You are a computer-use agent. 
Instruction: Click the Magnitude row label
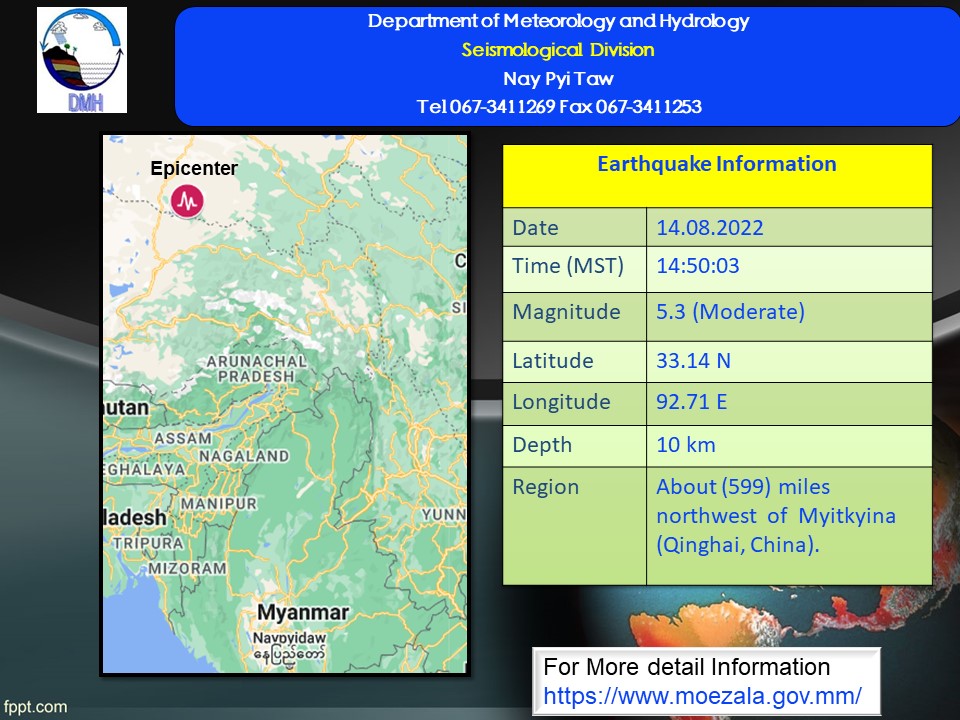pos(566,312)
